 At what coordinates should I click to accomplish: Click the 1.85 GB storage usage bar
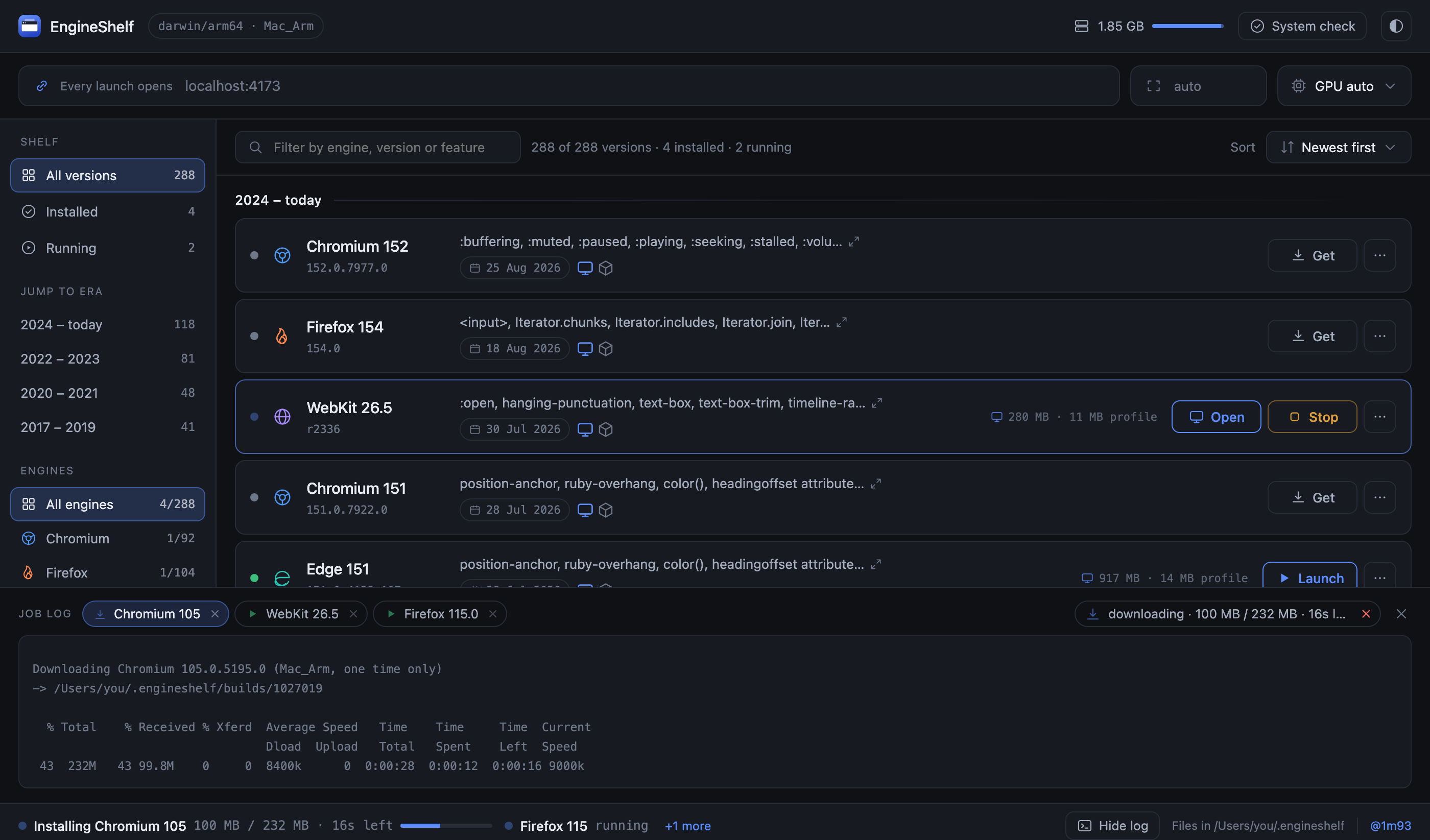[1188, 26]
